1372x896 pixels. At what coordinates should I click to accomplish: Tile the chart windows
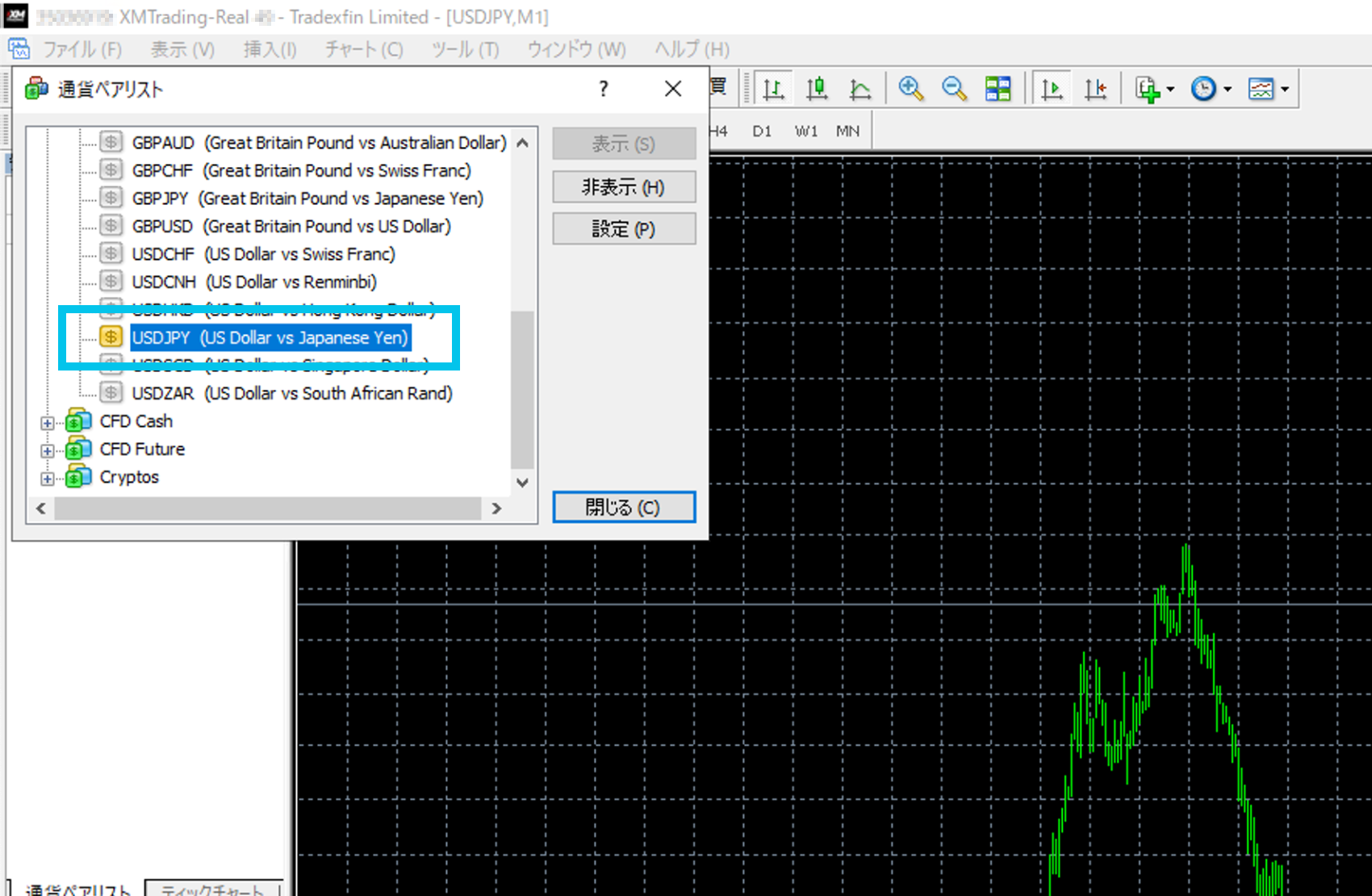(998, 89)
